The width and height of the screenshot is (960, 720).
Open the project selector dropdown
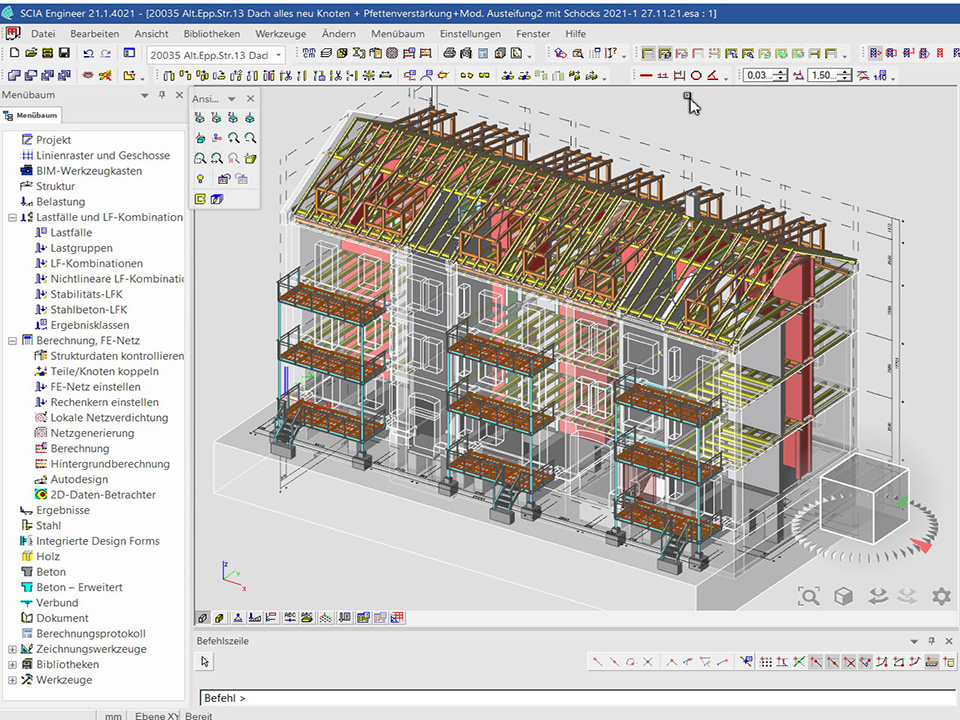pos(278,55)
